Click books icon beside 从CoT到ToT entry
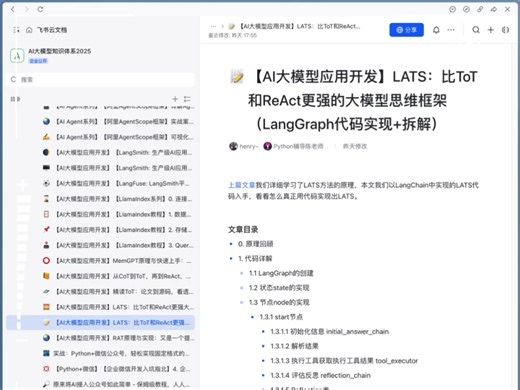The image size is (520, 390). pyautogui.click(x=46, y=276)
